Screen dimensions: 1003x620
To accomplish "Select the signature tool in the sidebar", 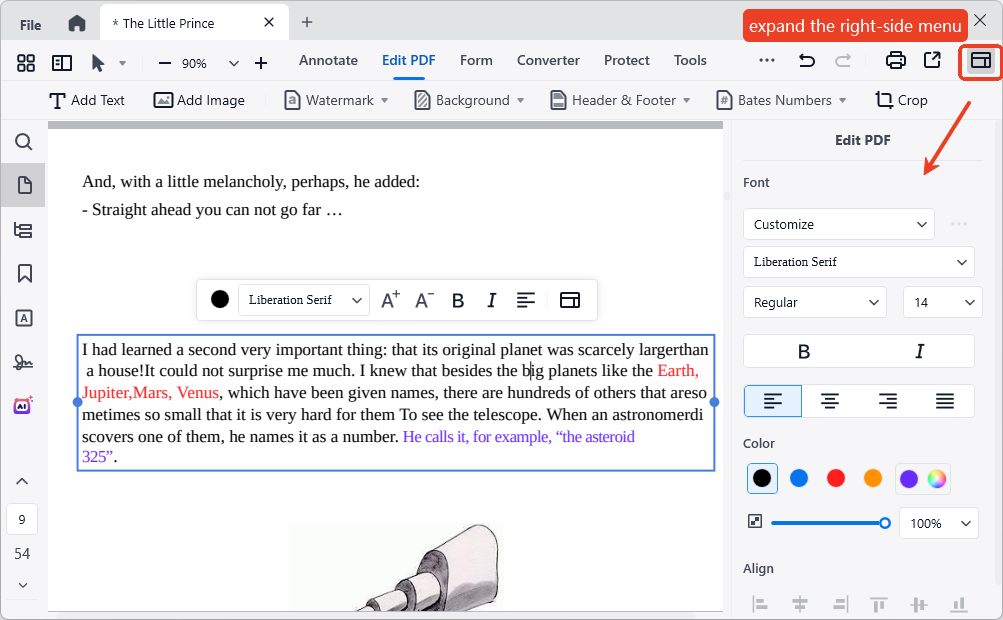I will (x=23, y=362).
